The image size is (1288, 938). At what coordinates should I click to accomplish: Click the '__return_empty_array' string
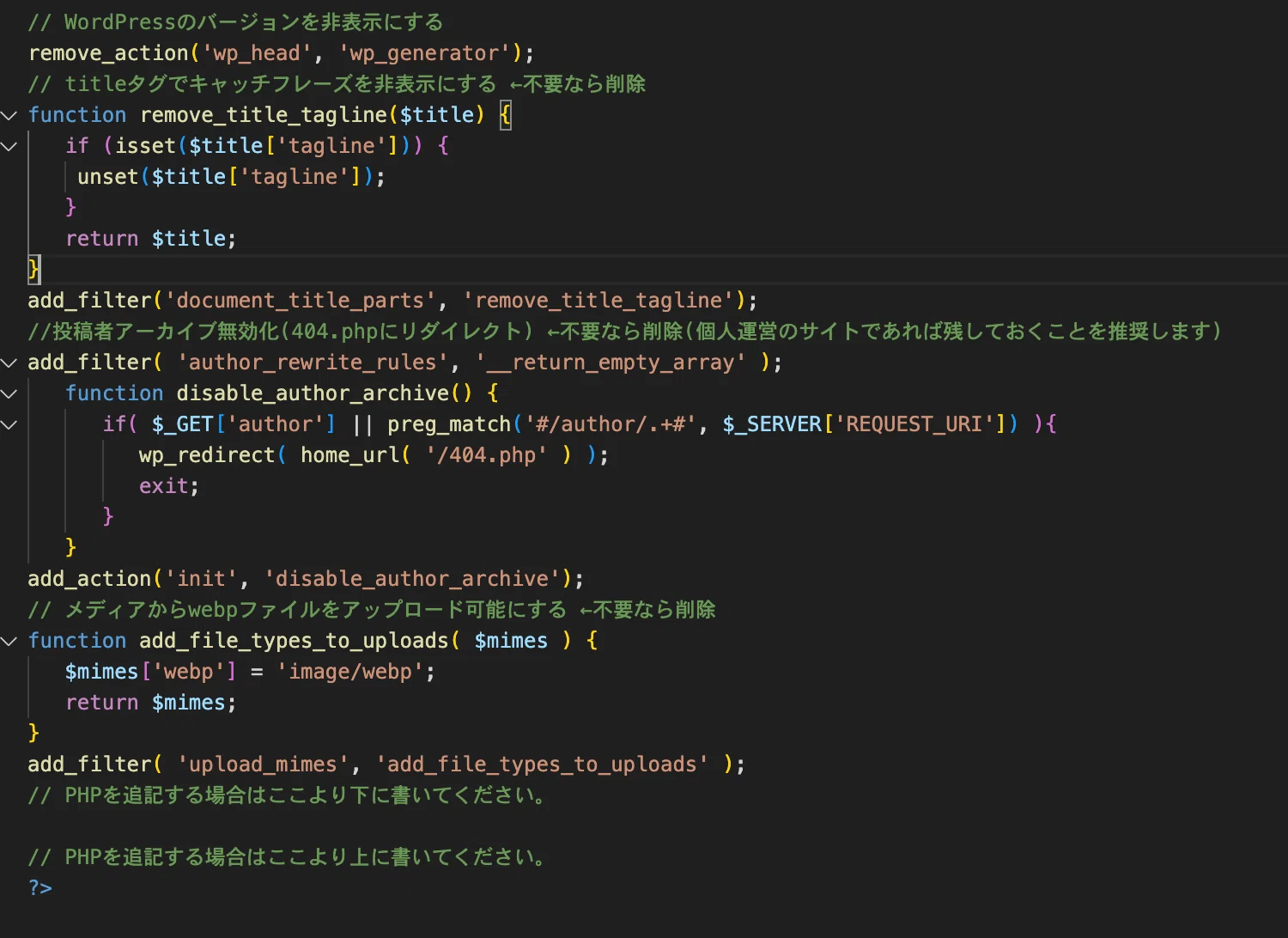click(x=611, y=362)
